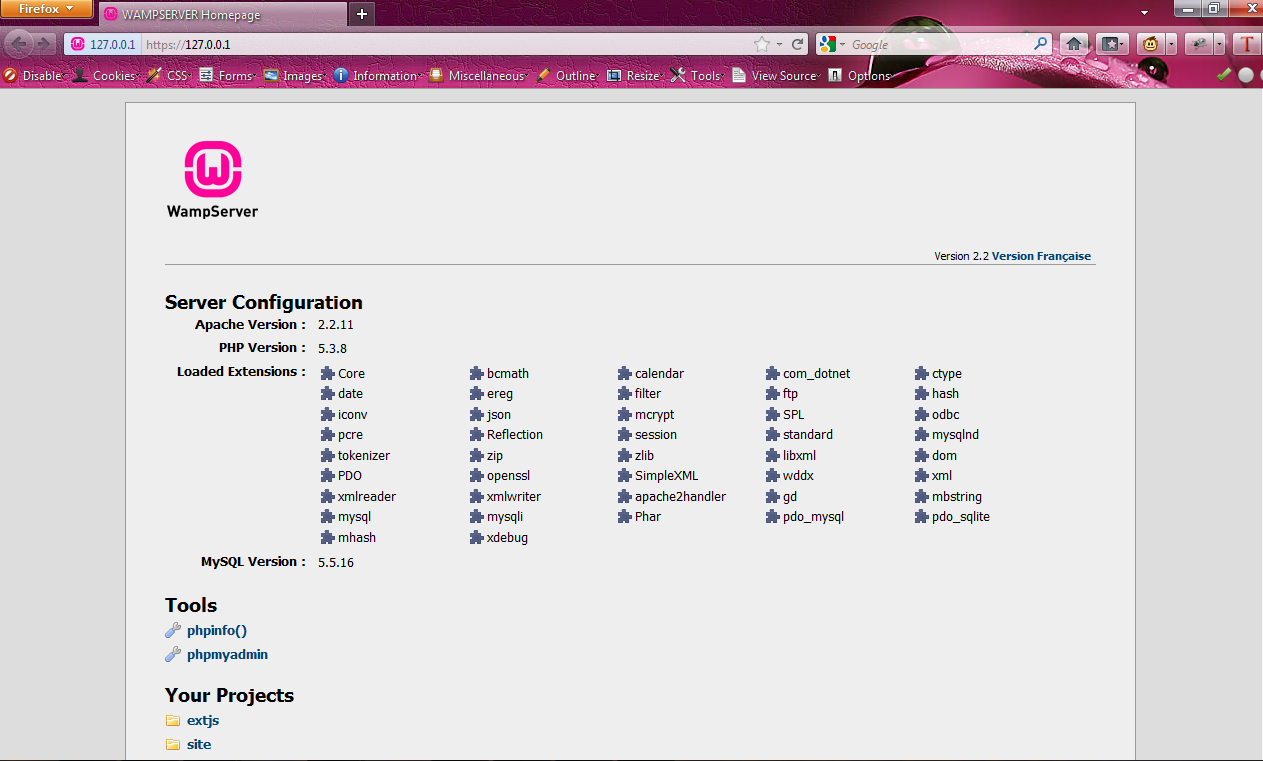Open the Images menu
The height and width of the screenshot is (761, 1263).
pyautogui.click(x=295, y=75)
